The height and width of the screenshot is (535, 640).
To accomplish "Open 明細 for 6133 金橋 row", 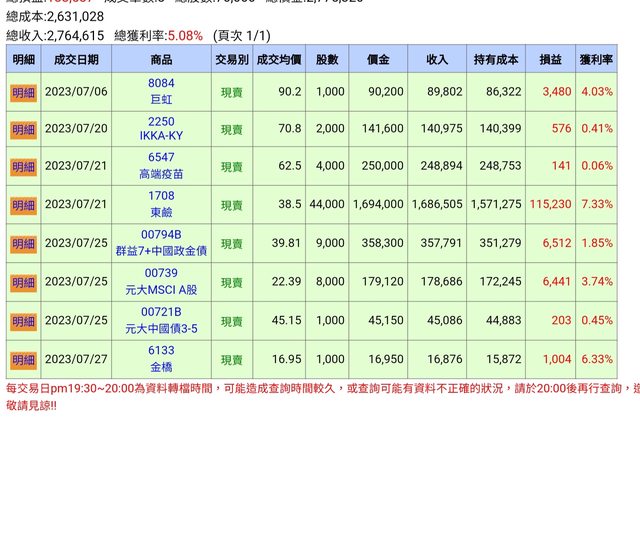I will [23, 359].
